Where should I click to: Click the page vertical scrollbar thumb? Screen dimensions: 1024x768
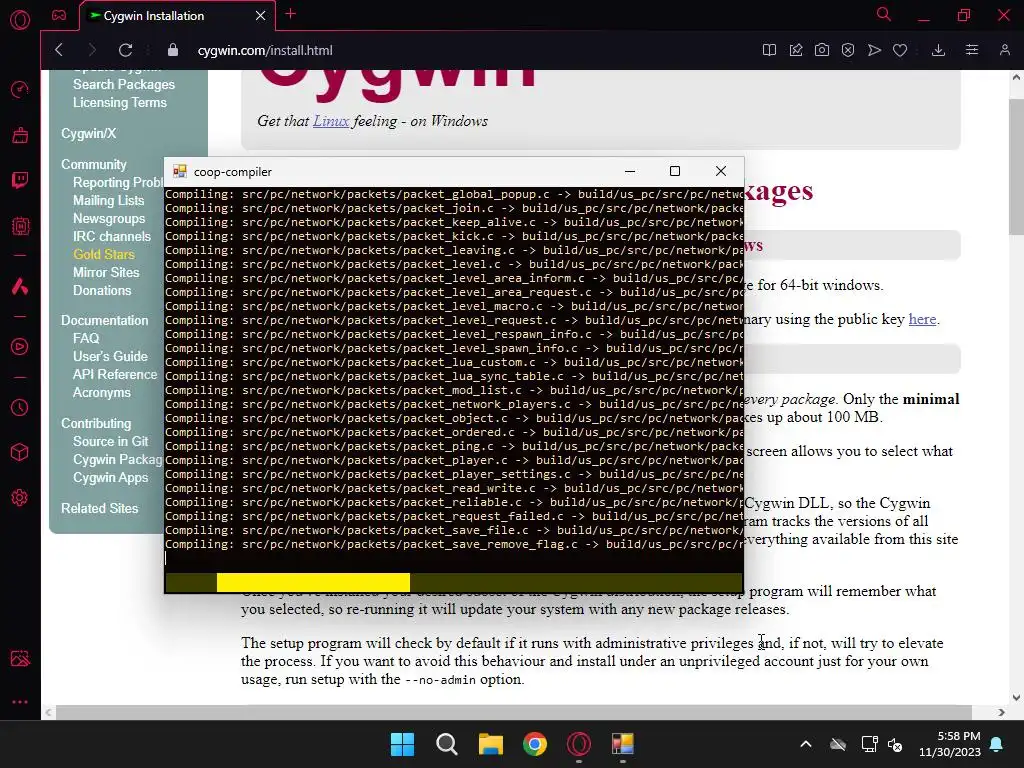(1016, 167)
